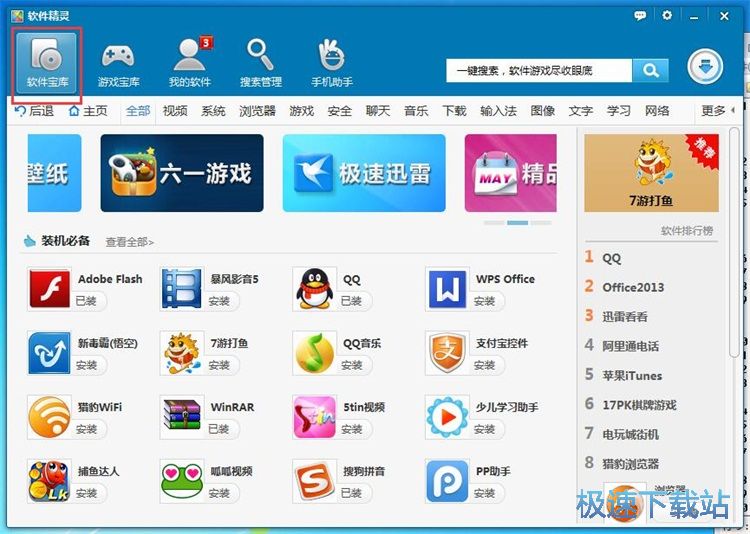Click the blue search magnifier button
The height and width of the screenshot is (534, 750).
650,70
